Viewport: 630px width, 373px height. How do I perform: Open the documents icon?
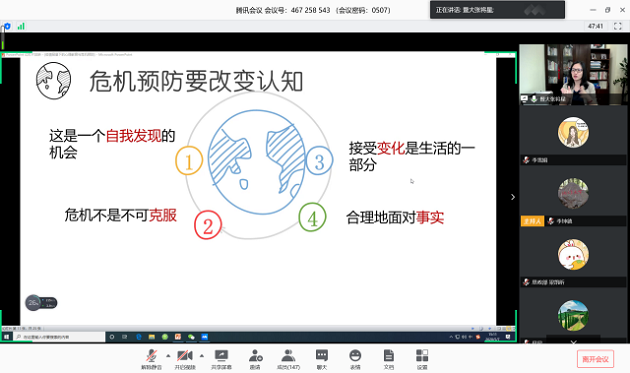[x=389, y=359]
